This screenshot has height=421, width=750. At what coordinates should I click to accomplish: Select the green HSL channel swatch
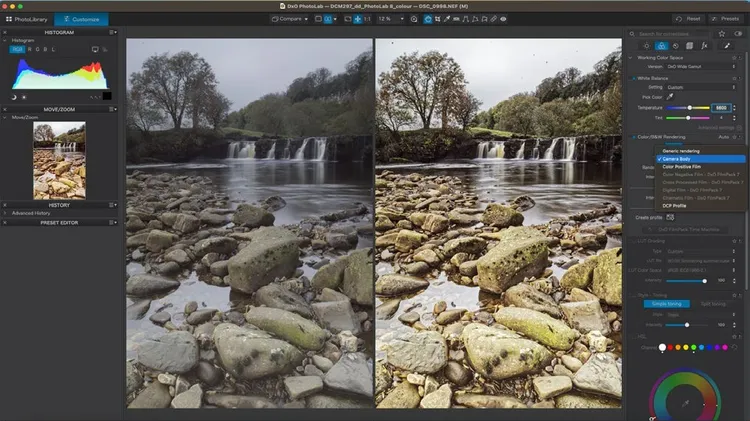694,347
